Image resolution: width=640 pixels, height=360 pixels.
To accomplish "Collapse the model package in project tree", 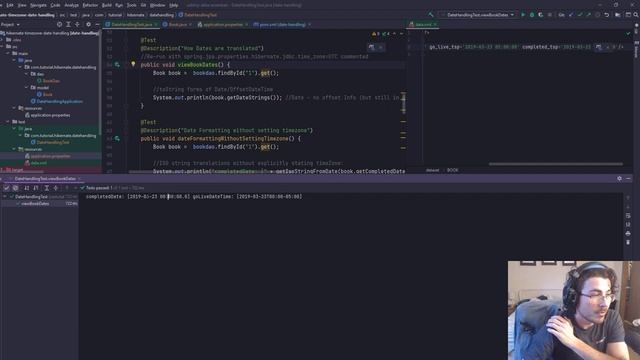I will 27,88.
